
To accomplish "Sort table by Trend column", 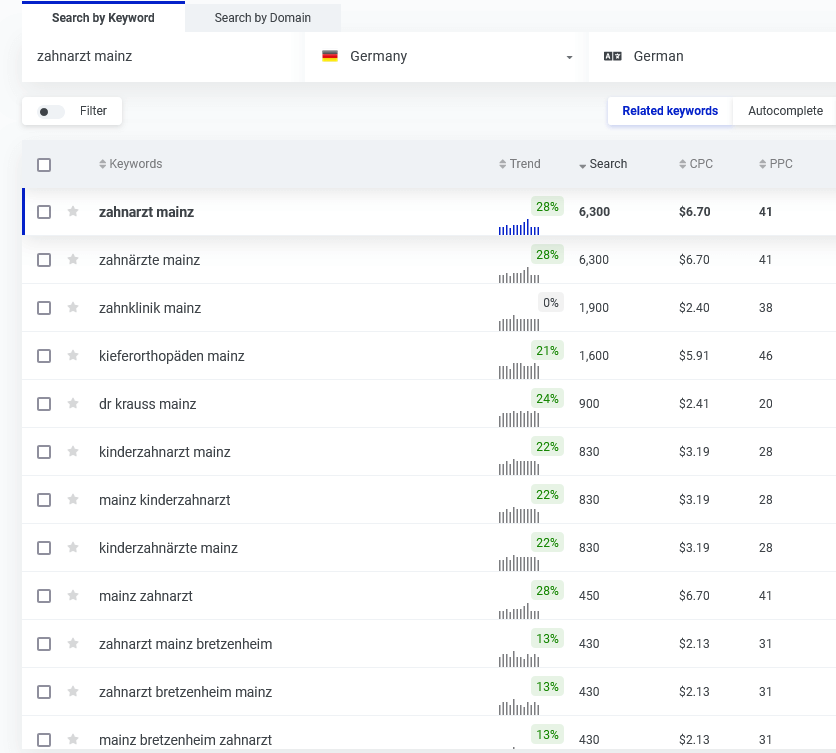I will pos(520,164).
